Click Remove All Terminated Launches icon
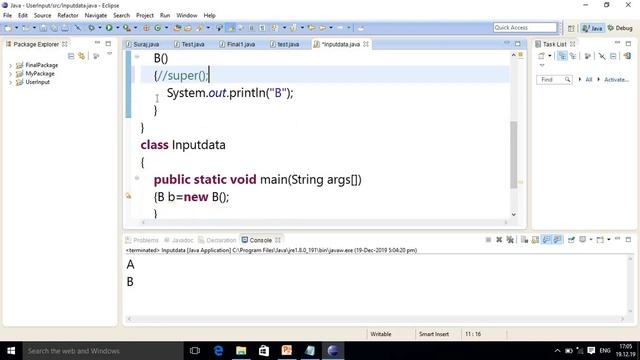 coord(510,240)
